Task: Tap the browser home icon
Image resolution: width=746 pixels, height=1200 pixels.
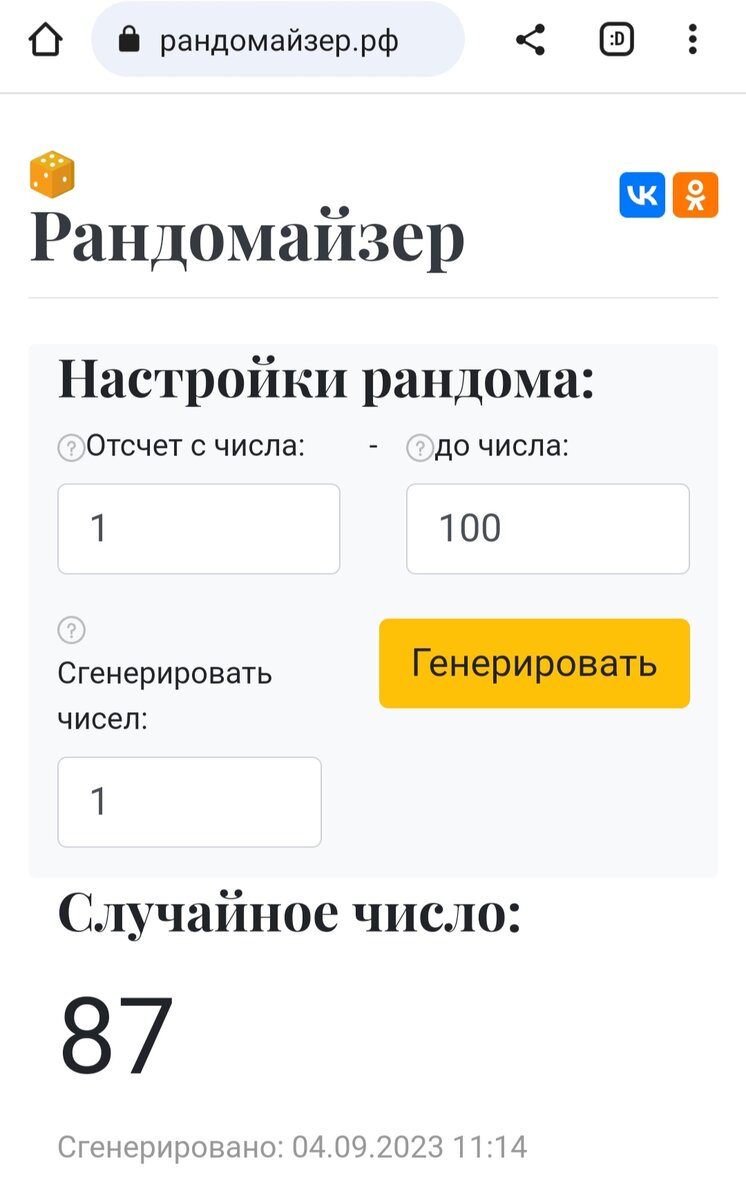Action: [x=45, y=40]
